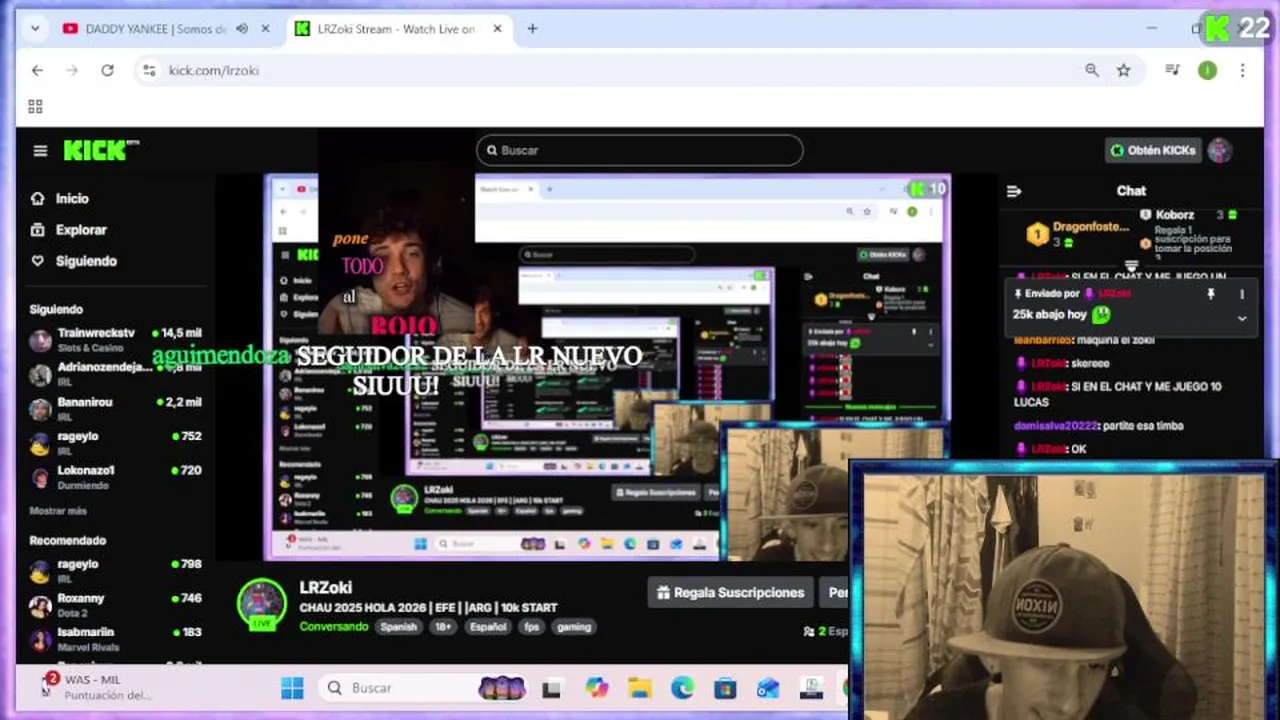This screenshot has width=1280, height=720.
Task: Go back in browser history
Action: pyautogui.click(x=37, y=70)
